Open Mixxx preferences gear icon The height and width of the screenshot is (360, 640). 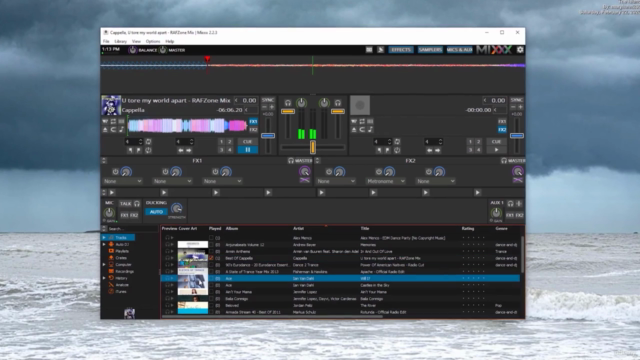tap(520, 50)
